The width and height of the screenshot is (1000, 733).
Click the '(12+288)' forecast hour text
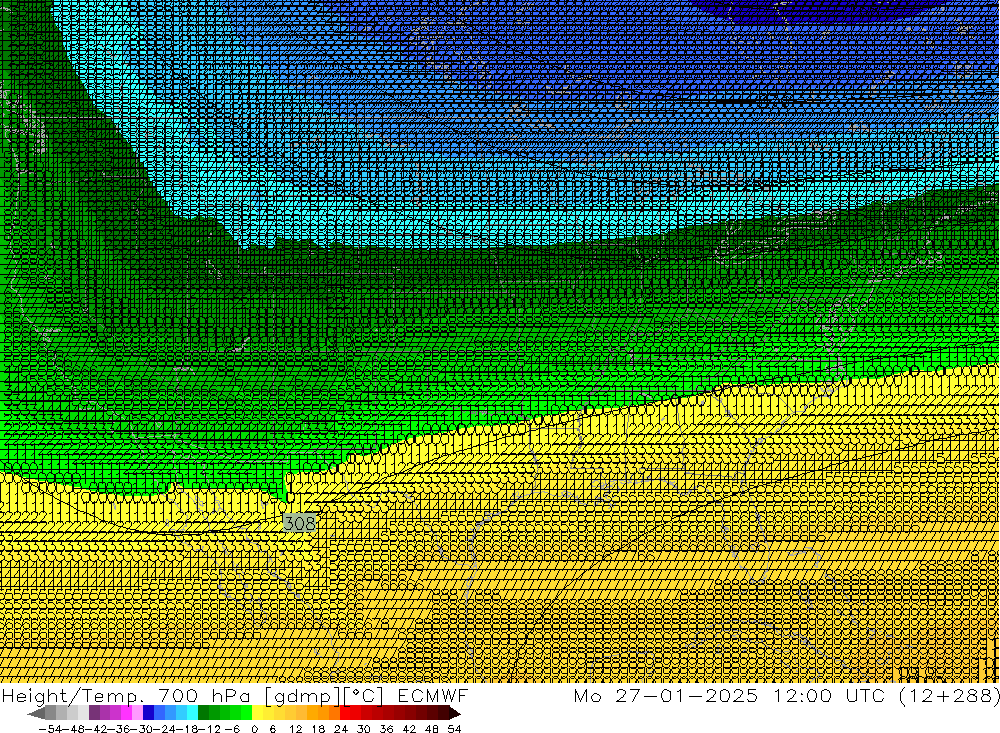(949, 695)
